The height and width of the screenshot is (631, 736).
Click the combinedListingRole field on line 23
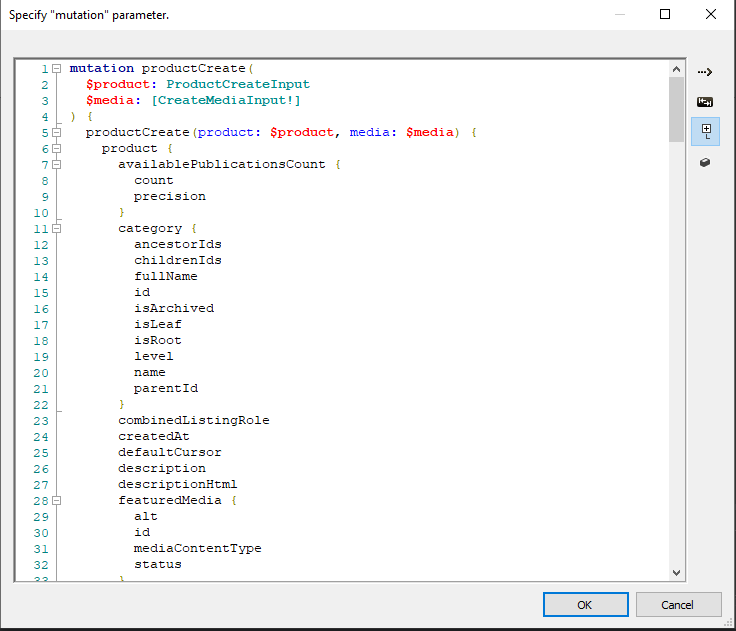pos(193,421)
